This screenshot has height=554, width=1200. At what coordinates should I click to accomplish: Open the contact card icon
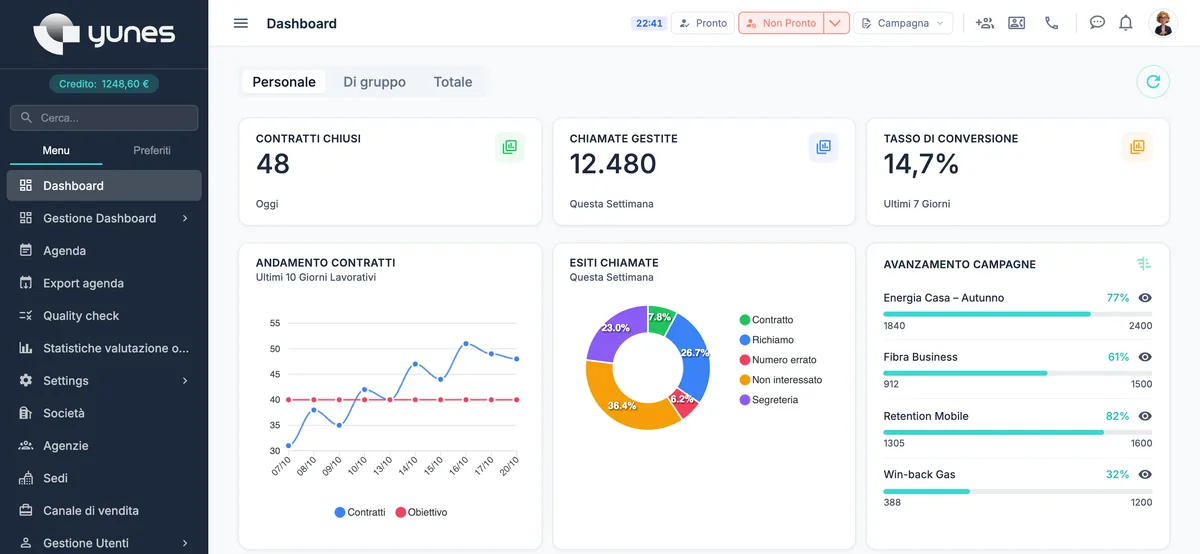point(1017,23)
